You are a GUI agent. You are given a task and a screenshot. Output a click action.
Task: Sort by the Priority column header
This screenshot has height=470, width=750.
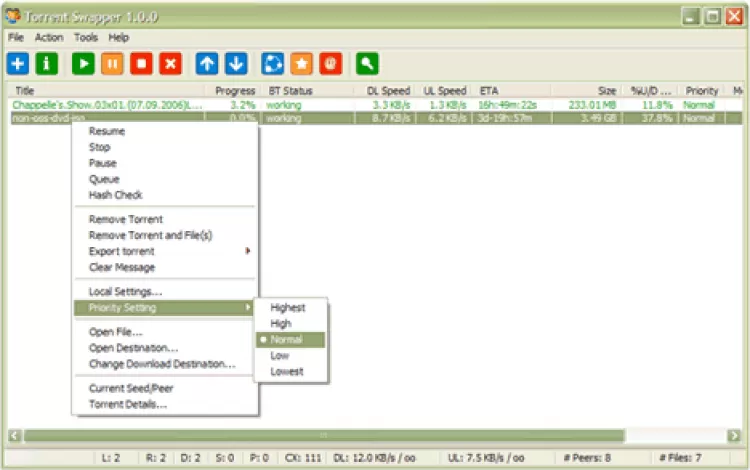coord(702,91)
